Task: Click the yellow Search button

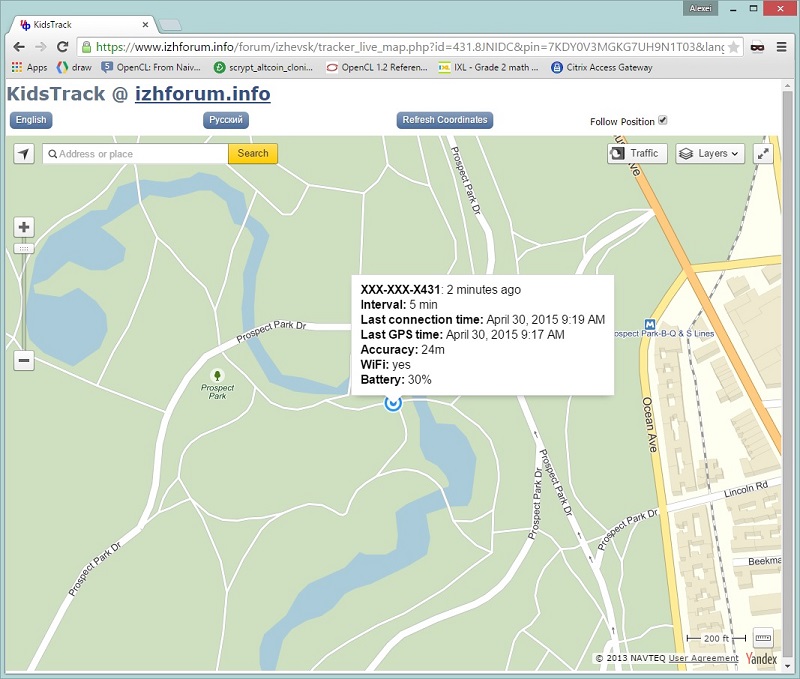Action: (x=253, y=154)
